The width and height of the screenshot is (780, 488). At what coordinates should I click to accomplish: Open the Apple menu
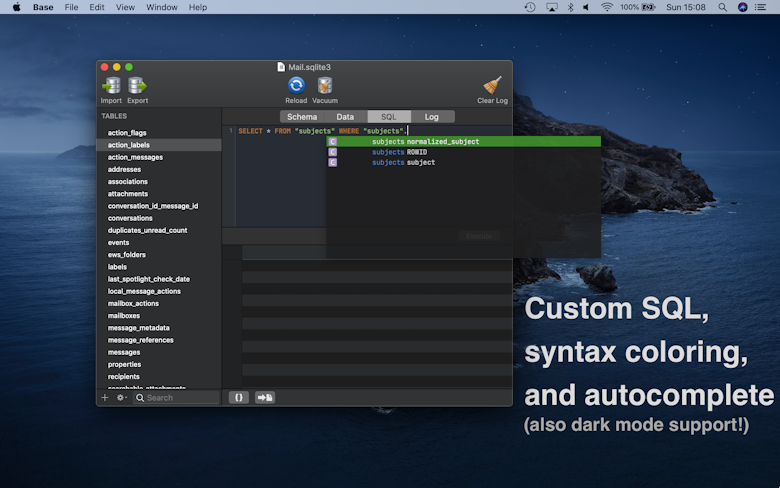pos(16,7)
